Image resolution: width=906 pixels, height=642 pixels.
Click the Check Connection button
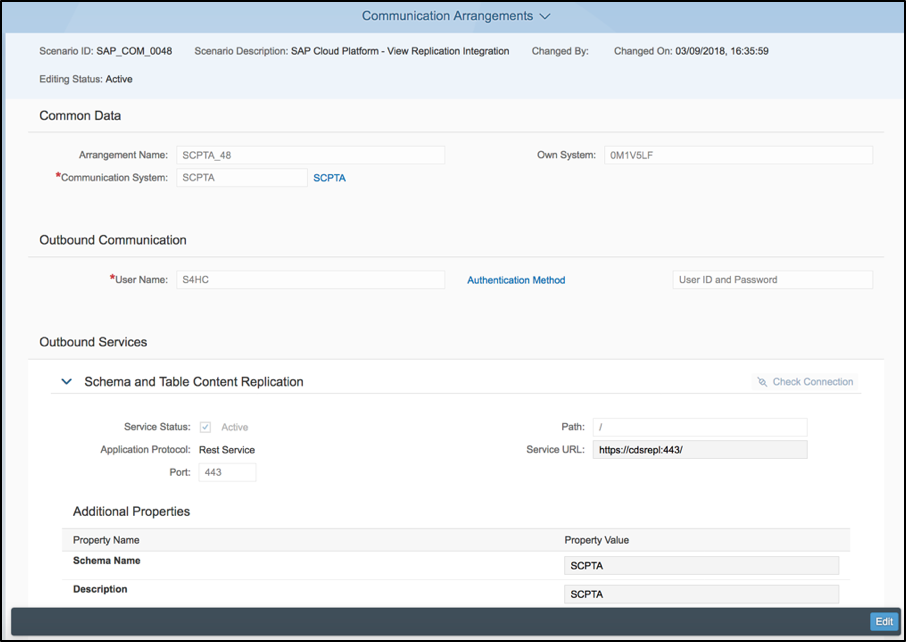coord(805,382)
